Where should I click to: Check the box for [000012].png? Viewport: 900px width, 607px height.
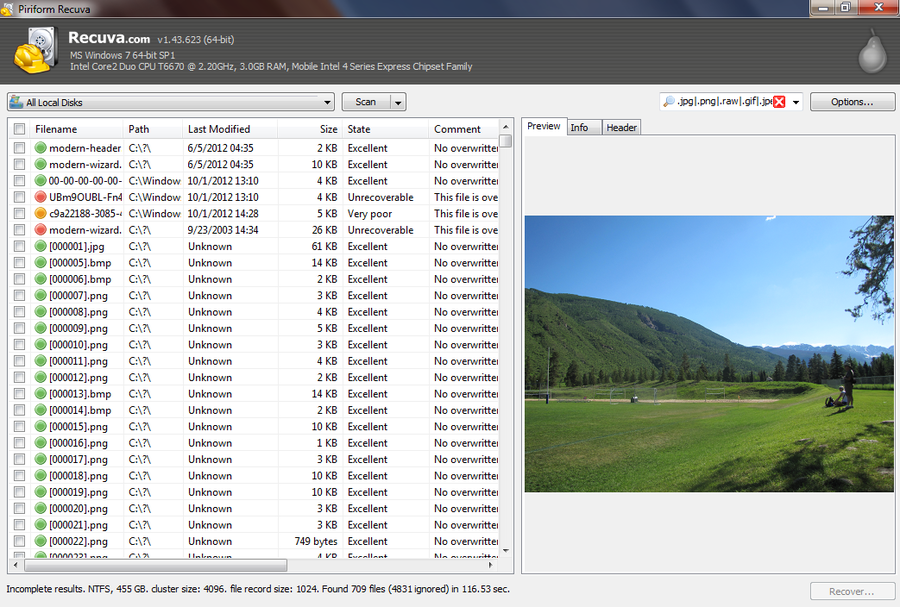click(19, 377)
